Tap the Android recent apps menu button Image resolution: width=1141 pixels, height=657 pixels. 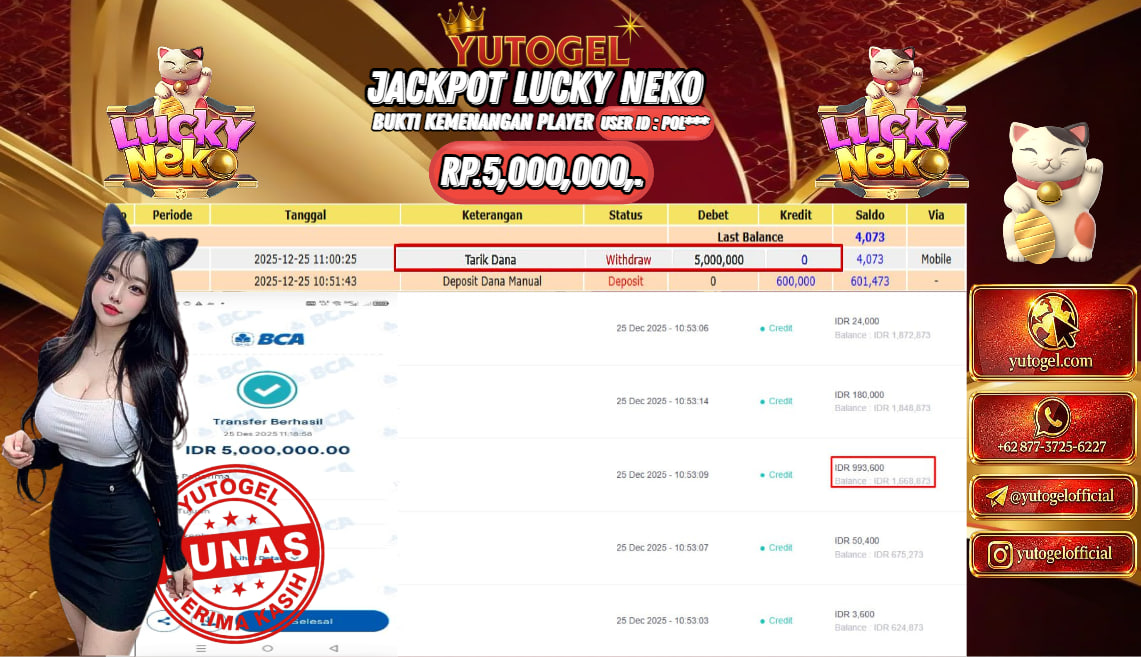click(201, 648)
